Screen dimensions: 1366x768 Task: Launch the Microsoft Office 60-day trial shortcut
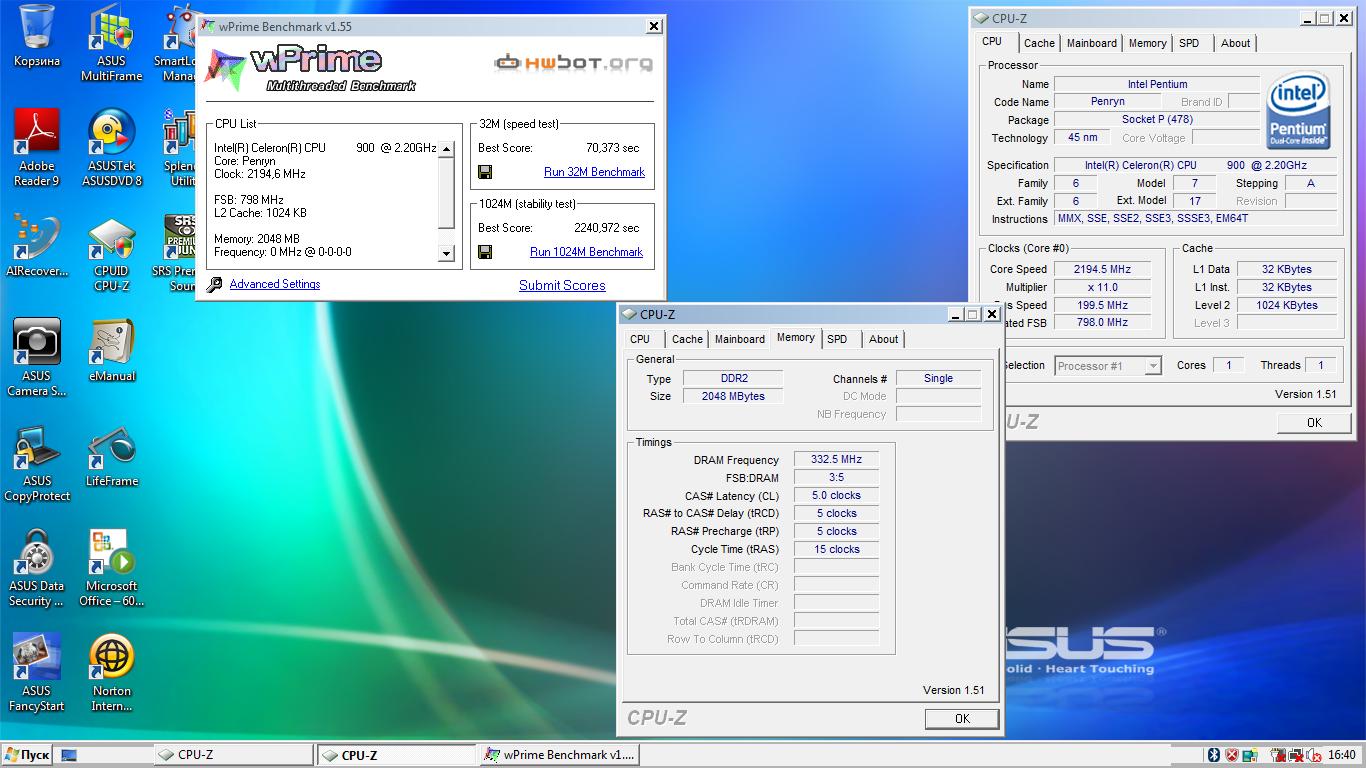point(112,568)
